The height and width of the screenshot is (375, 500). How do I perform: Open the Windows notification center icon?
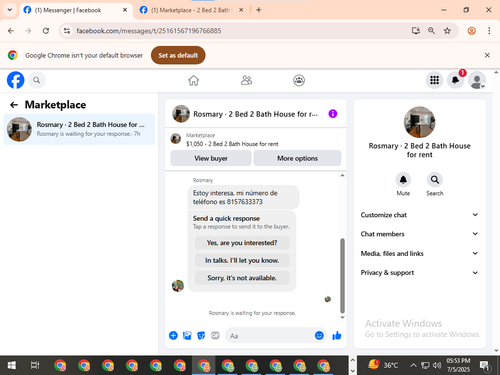point(484,366)
